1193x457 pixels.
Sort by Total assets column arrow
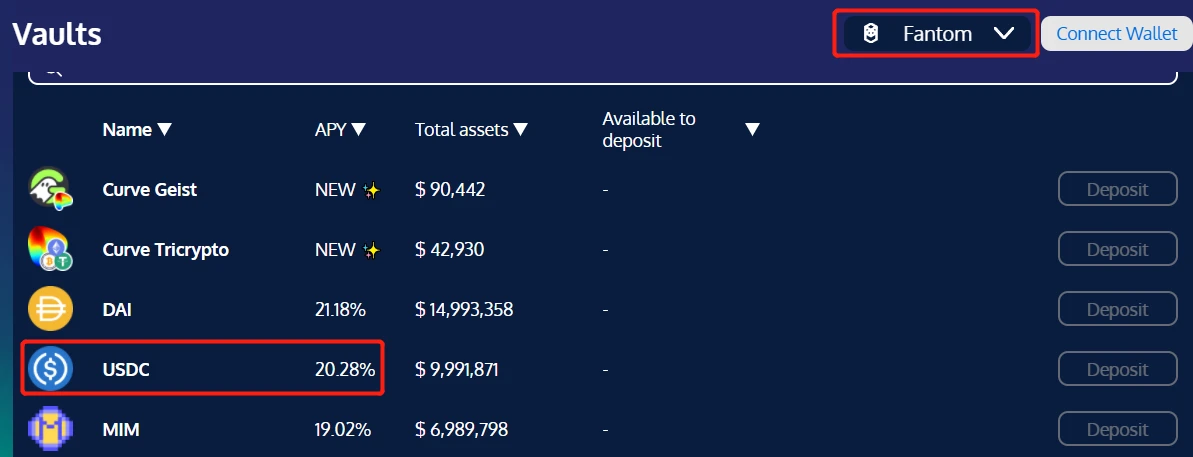pos(520,130)
